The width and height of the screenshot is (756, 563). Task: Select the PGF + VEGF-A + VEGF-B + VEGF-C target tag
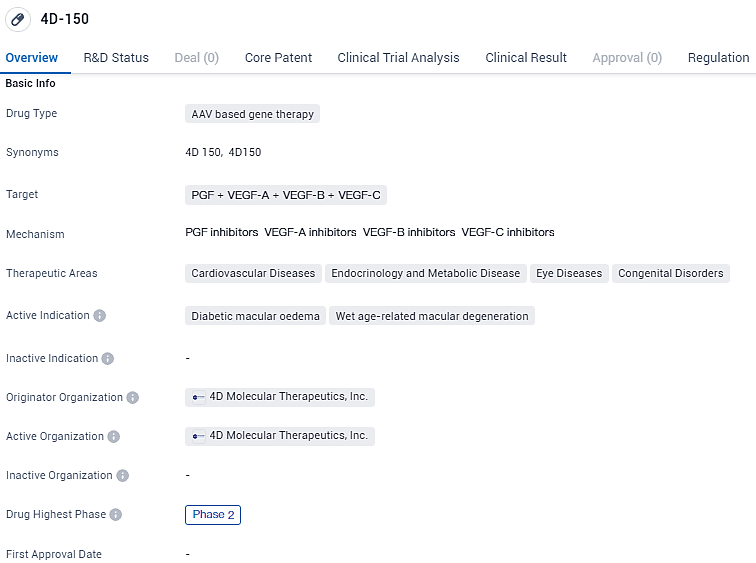(x=286, y=195)
